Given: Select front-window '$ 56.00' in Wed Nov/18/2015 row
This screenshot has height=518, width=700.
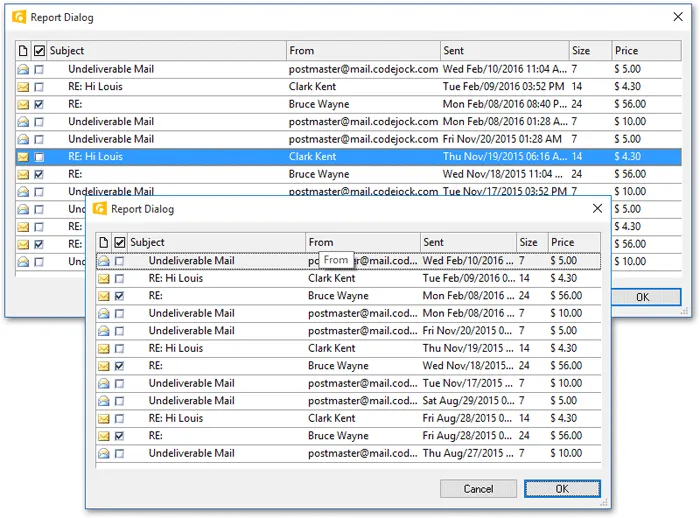Looking at the screenshot, I should [x=566, y=366].
